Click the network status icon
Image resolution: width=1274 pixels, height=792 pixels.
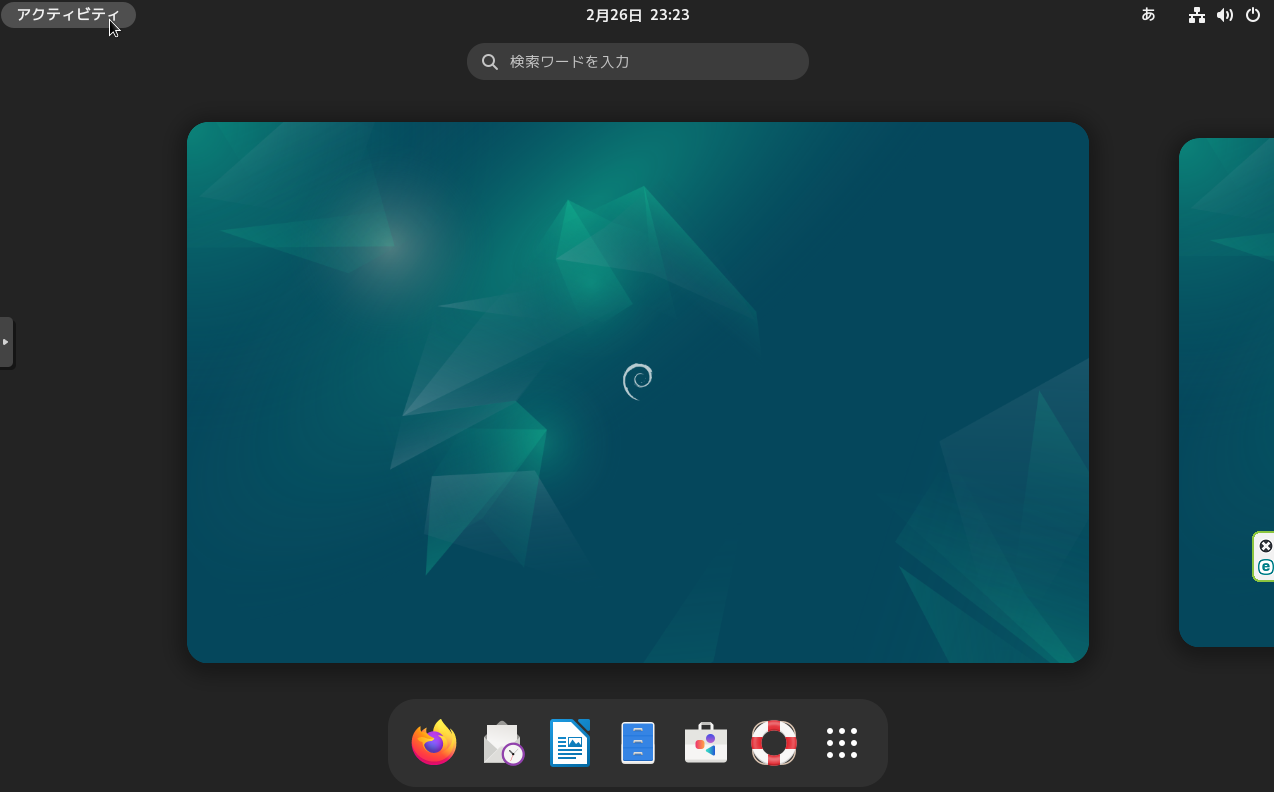[x=1196, y=15]
